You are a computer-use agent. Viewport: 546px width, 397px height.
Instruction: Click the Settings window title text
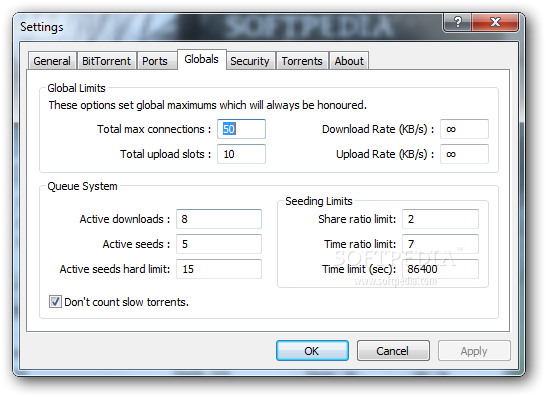[x=42, y=27]
